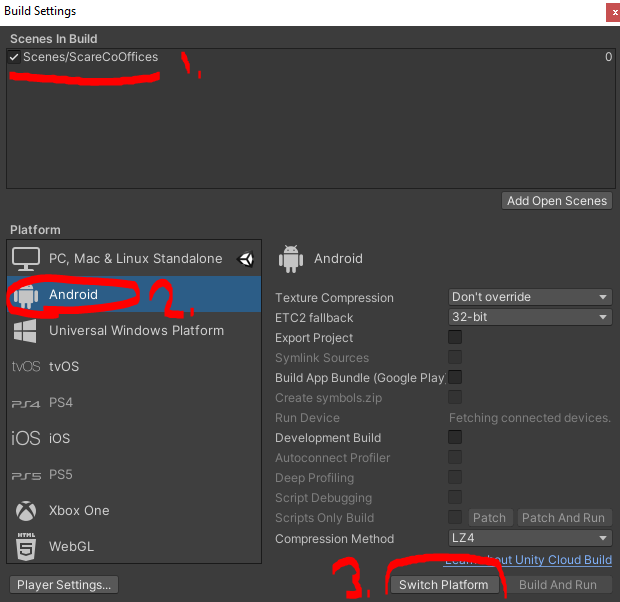
Task: Click the tvOS platform icon
Action: (x=26, y=367)
